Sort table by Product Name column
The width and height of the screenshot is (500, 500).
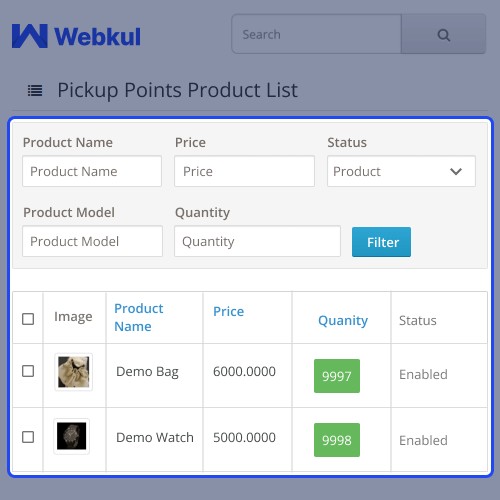[139, 317]
